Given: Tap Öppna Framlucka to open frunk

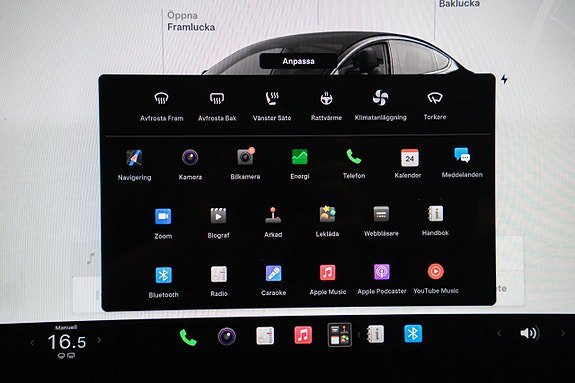Looking at the screenshot, I should click(x=191, y=21).
